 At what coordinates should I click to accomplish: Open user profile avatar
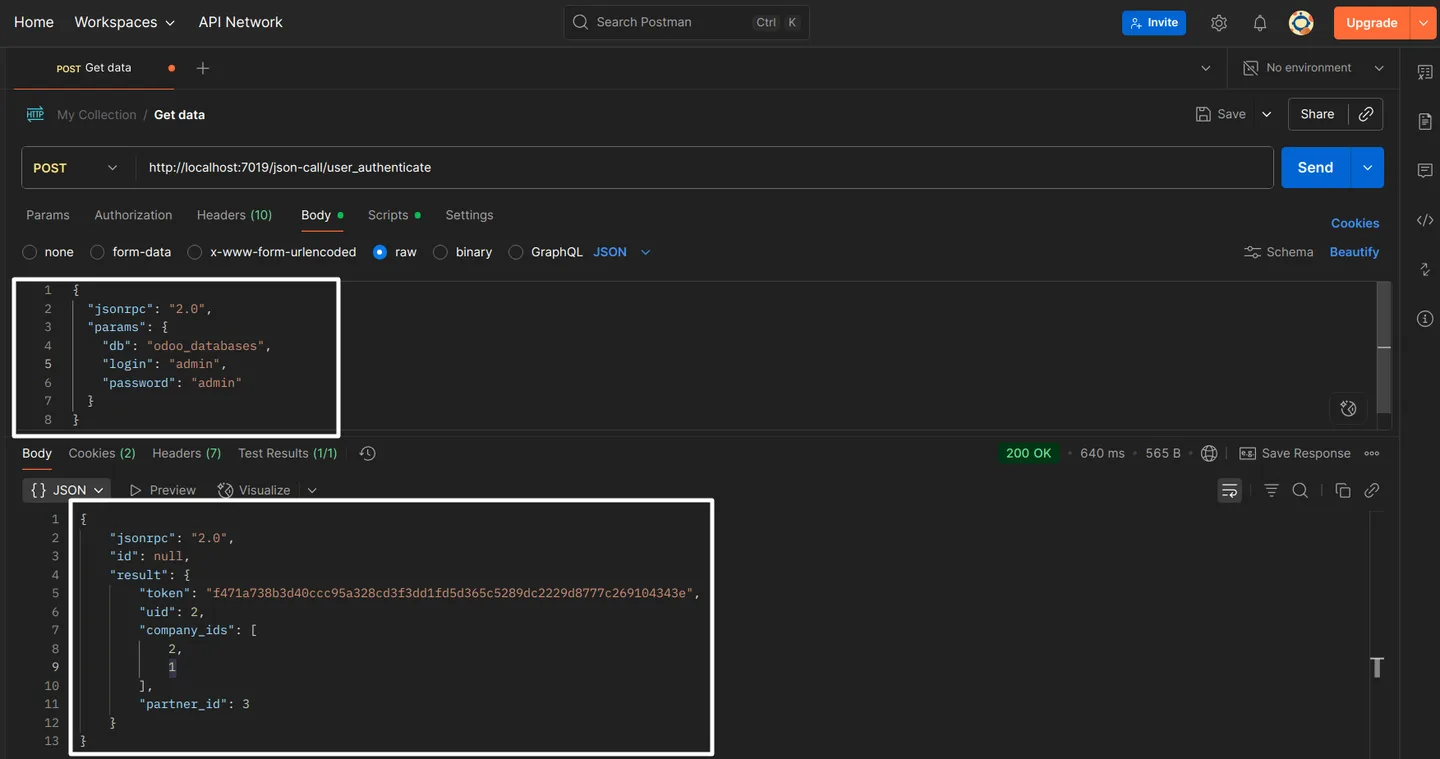(x=1301, y=23)
